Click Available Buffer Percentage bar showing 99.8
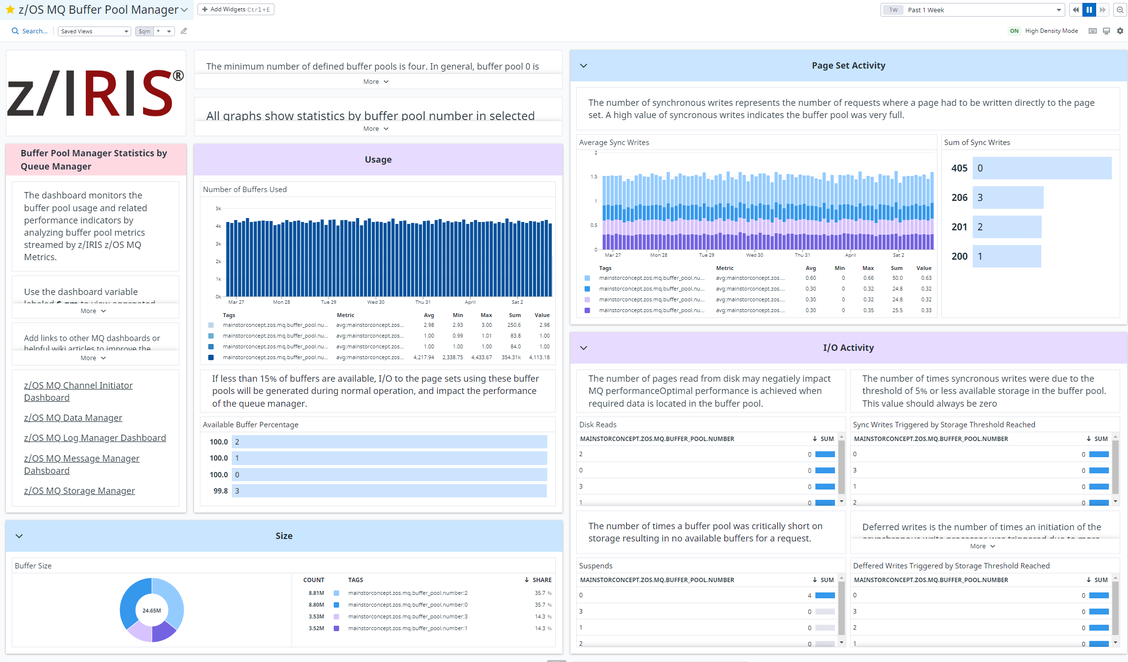Image resolution: width=1128 pixels, height=662 pixels. [389, 491]
